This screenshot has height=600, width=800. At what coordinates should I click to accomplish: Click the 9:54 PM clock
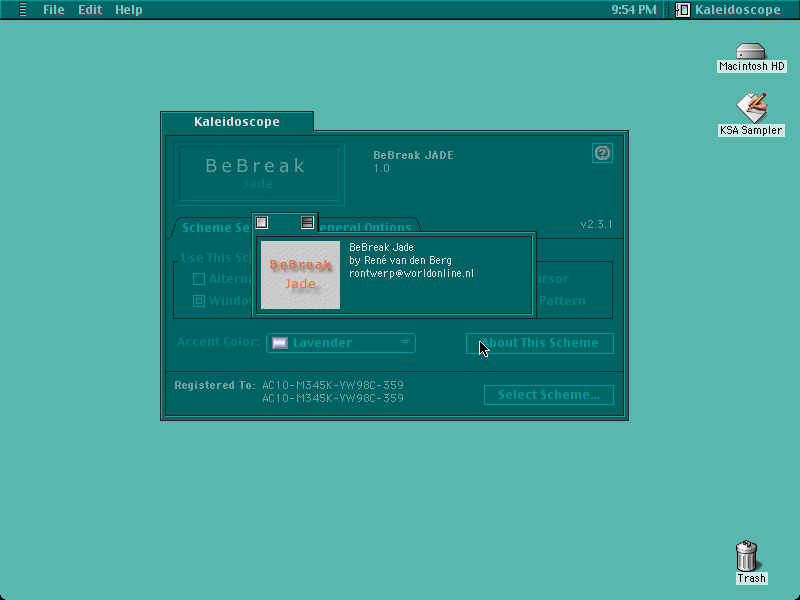(x=634, y=10)
